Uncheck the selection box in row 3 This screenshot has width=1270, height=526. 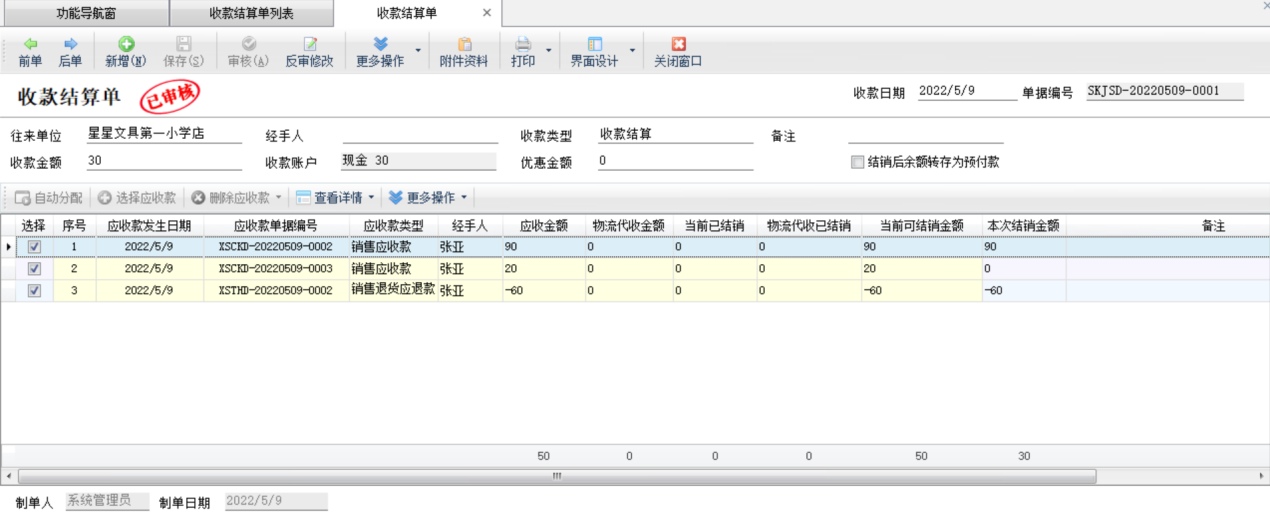(x=34, y=291)
